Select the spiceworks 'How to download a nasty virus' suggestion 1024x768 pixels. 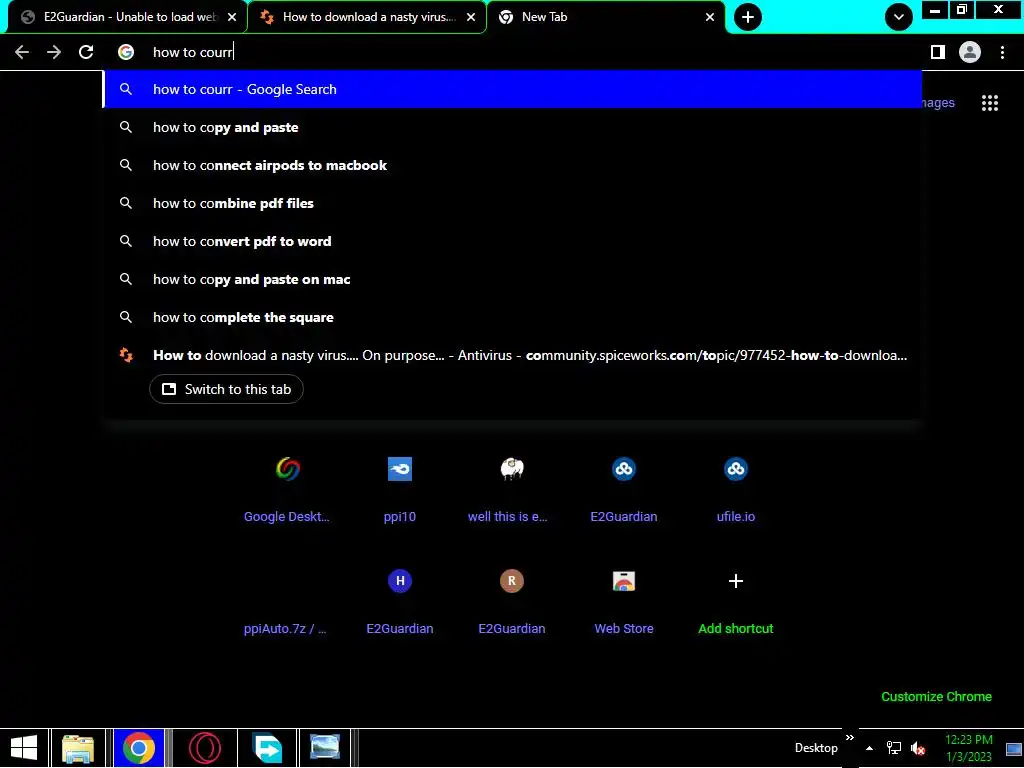click(x=512, y=355)
